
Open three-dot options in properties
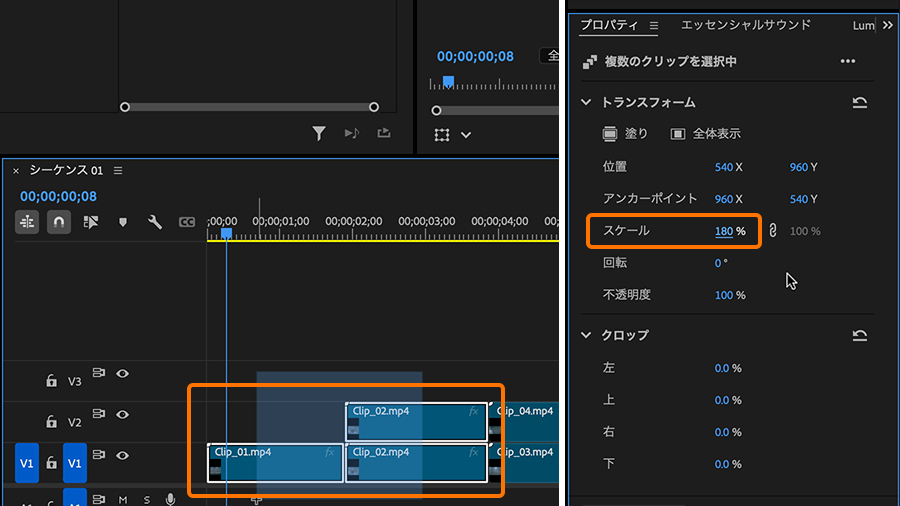click(848, 61)
